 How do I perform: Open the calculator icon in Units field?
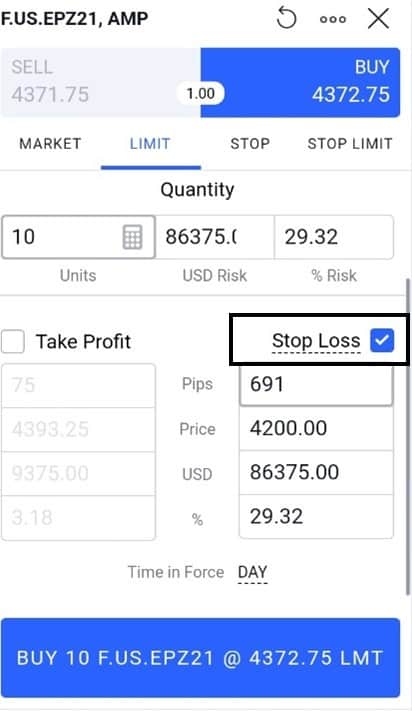133,237
